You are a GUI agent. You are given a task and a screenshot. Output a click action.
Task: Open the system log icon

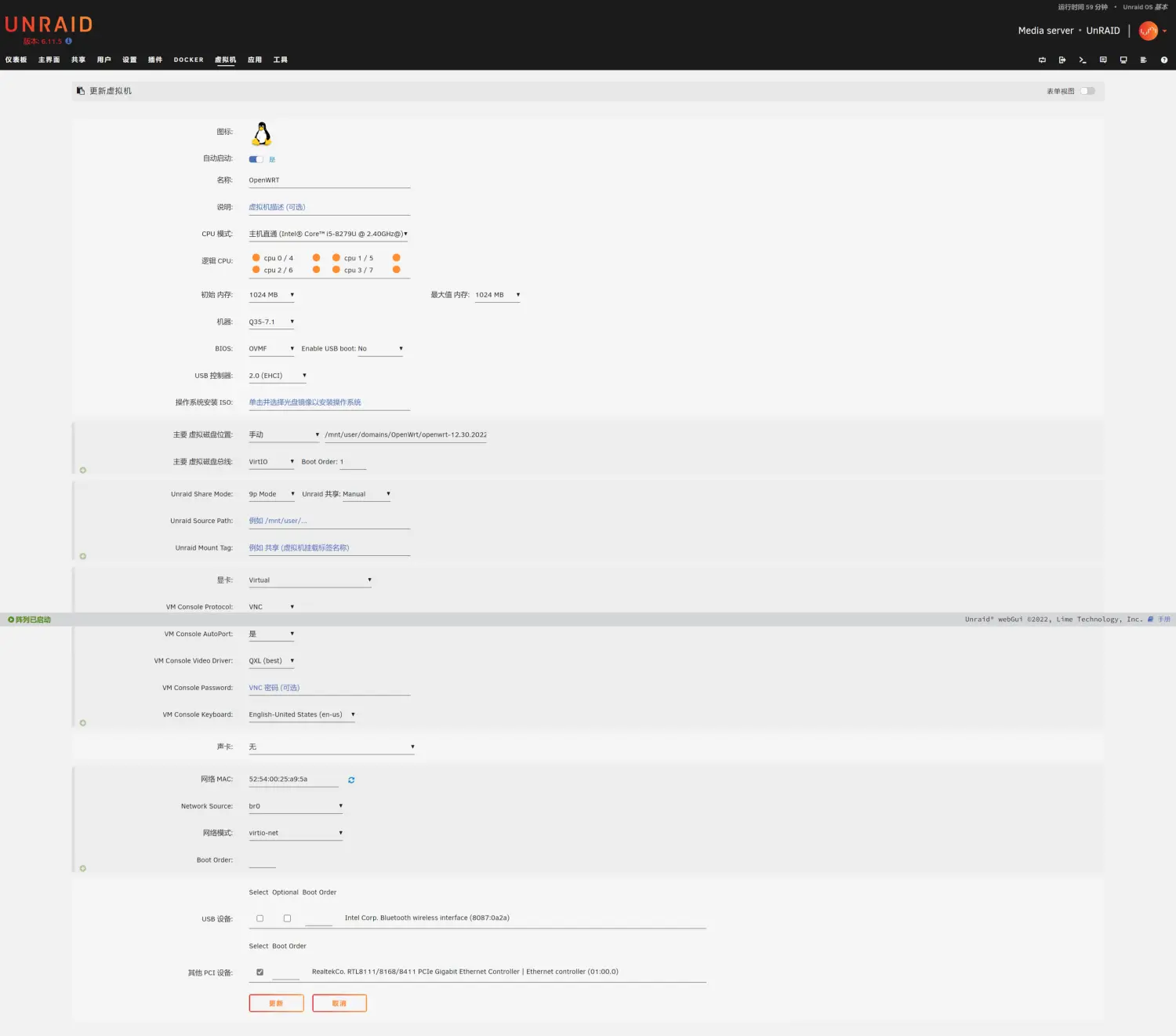point(1143,60)
